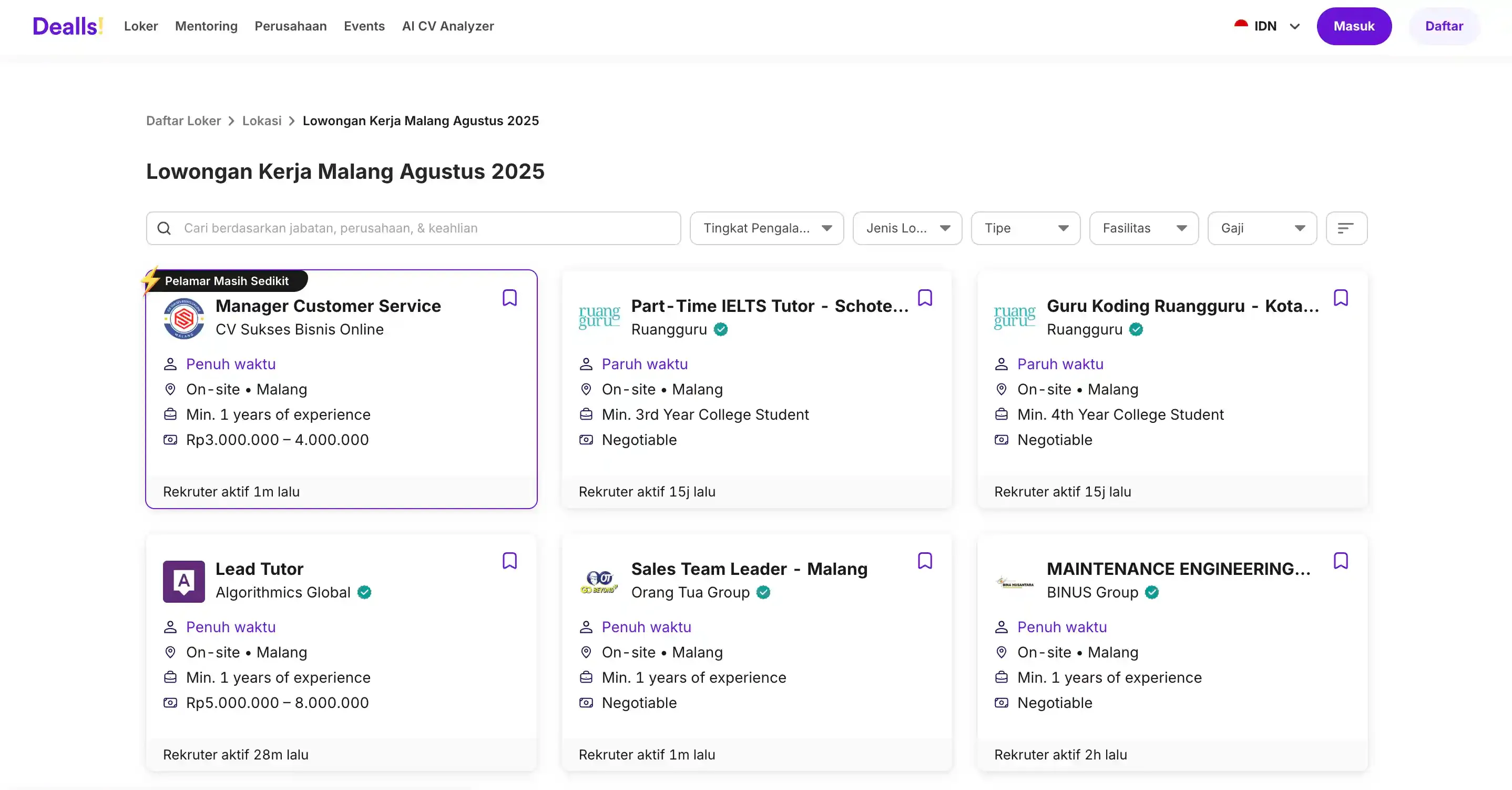The width and height of the screenshot is (1512, 790).
Task: Open the Lead Tutor job title
Action: pyautogui.click(x=259, y=569)
